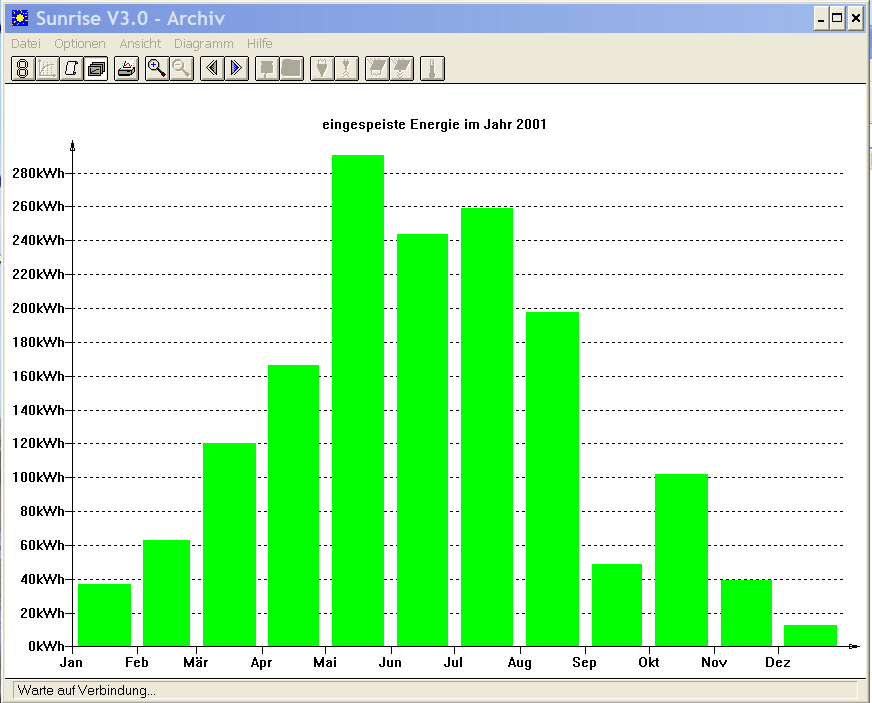
Task: Open the Diagramm menu
Action: [204, 43]
